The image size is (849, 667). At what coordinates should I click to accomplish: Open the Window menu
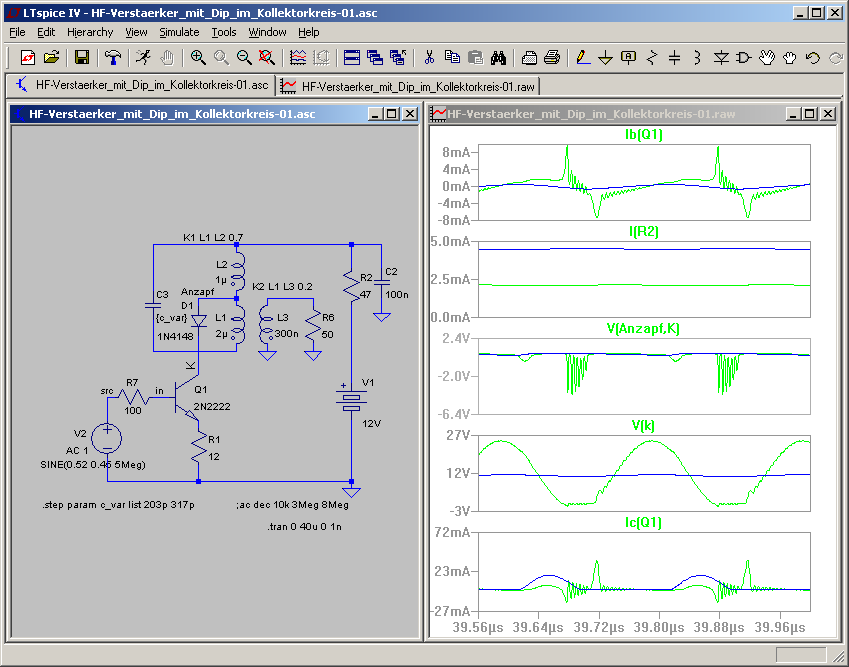coord(267,32)
